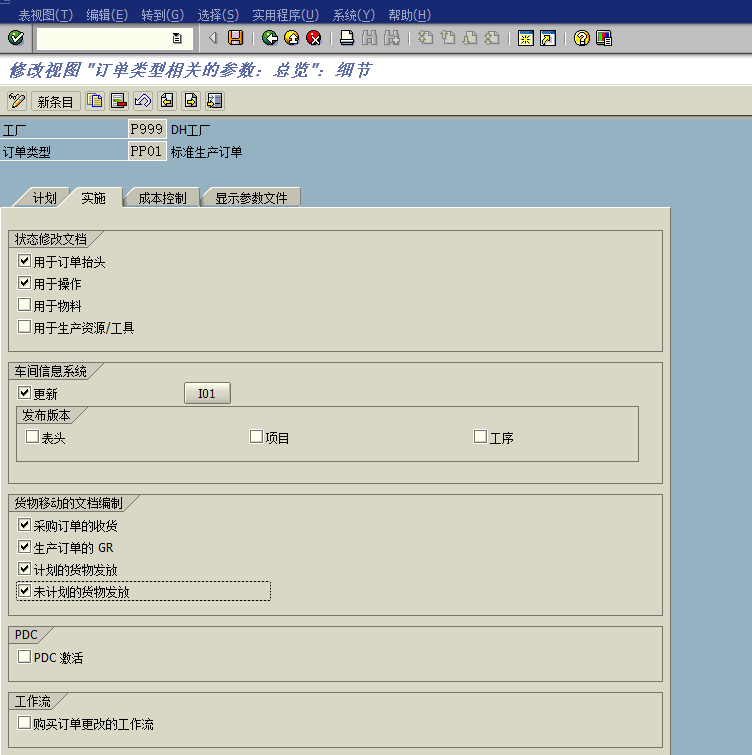Click the Save floppy disk icon
Image resolution: width=752 pixels, height=755 pixels.
click(x=235, y=38)
